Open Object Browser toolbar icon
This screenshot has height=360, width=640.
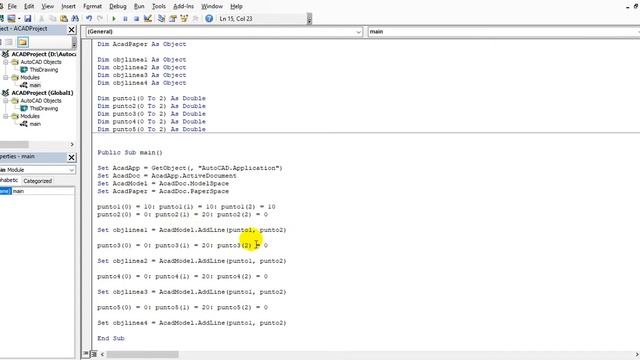click(184, 18)
